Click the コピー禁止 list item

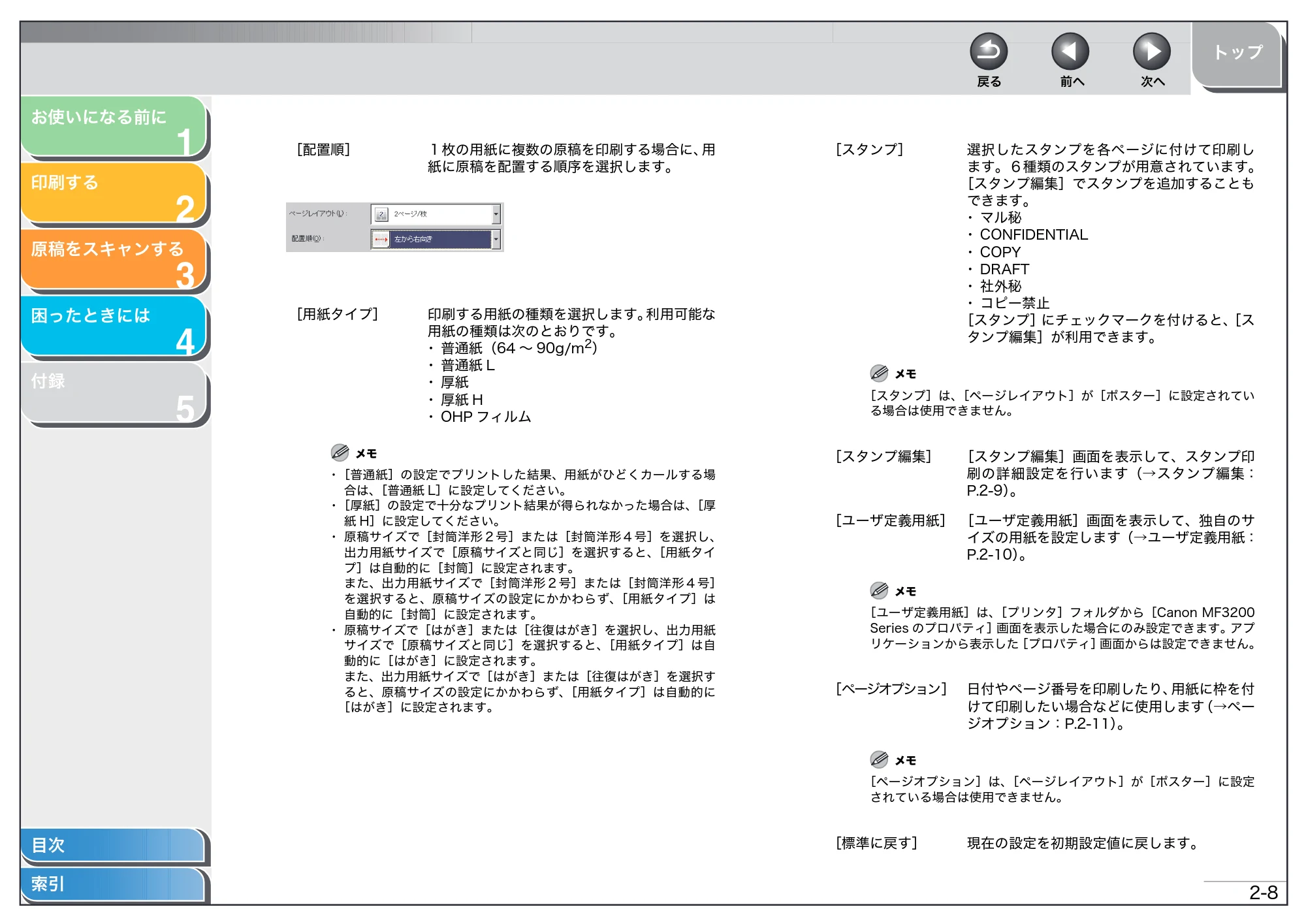click(x=1015, y=303)
